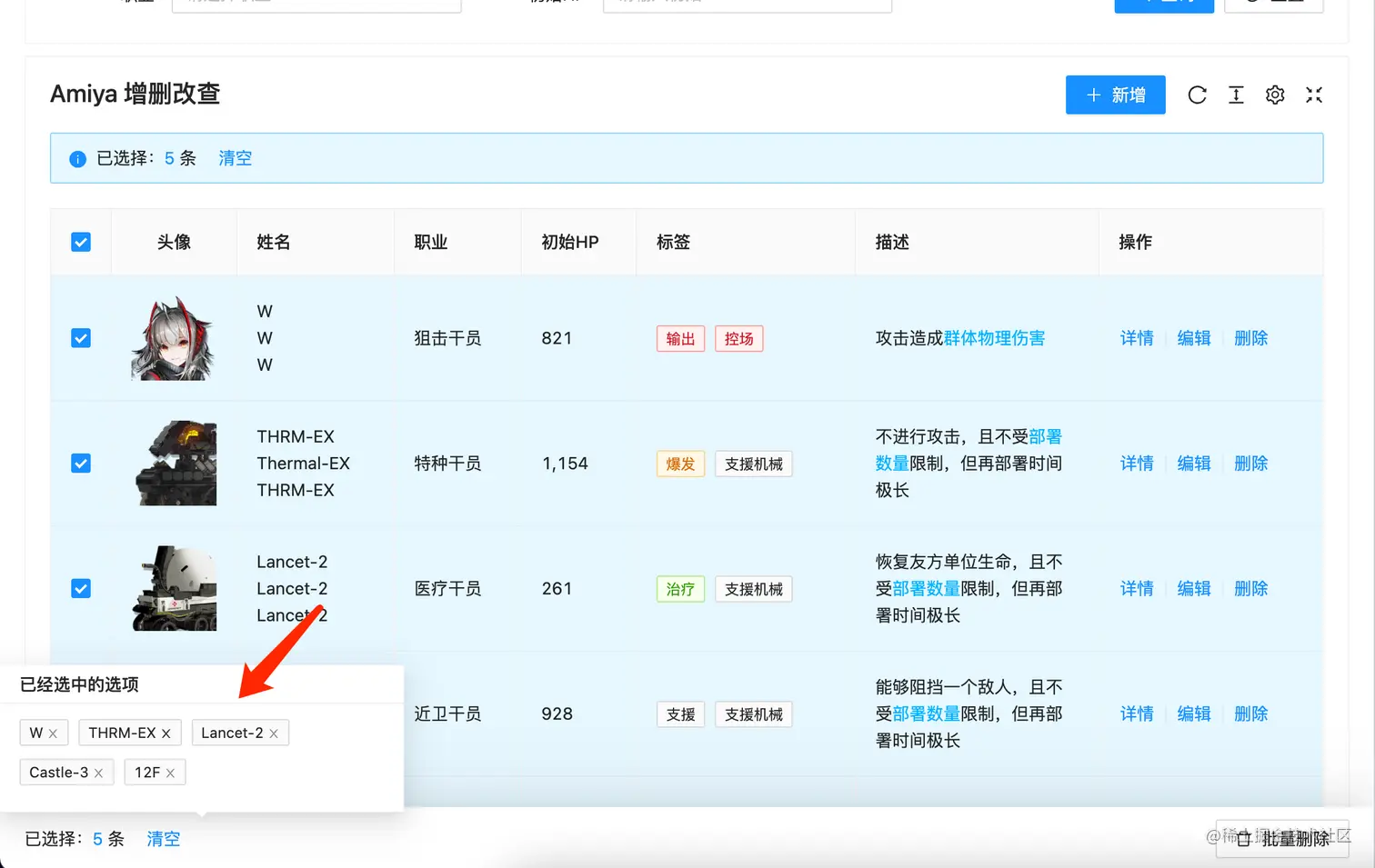Screen dimensions: 1375x868
Task: Click the HP value 821
Action: click(x=557, y=338)
